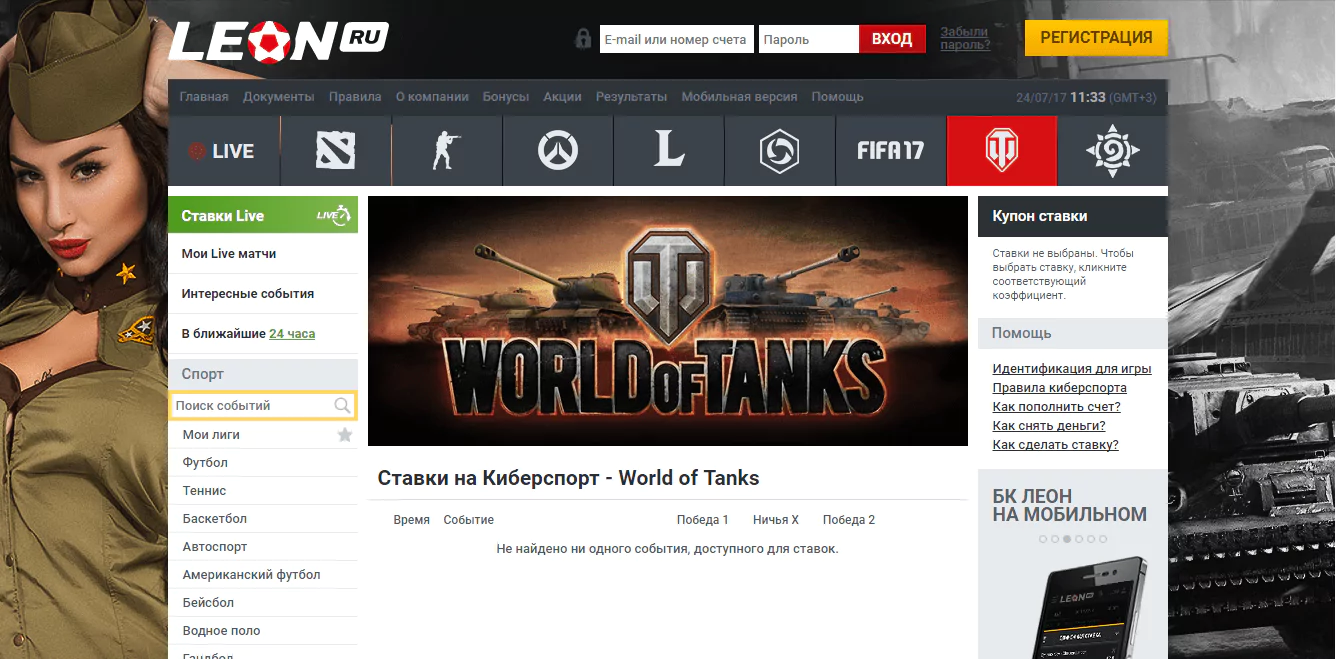Open Правила киберспорта link
1338x659 pixels.
tap(1060, 388)
